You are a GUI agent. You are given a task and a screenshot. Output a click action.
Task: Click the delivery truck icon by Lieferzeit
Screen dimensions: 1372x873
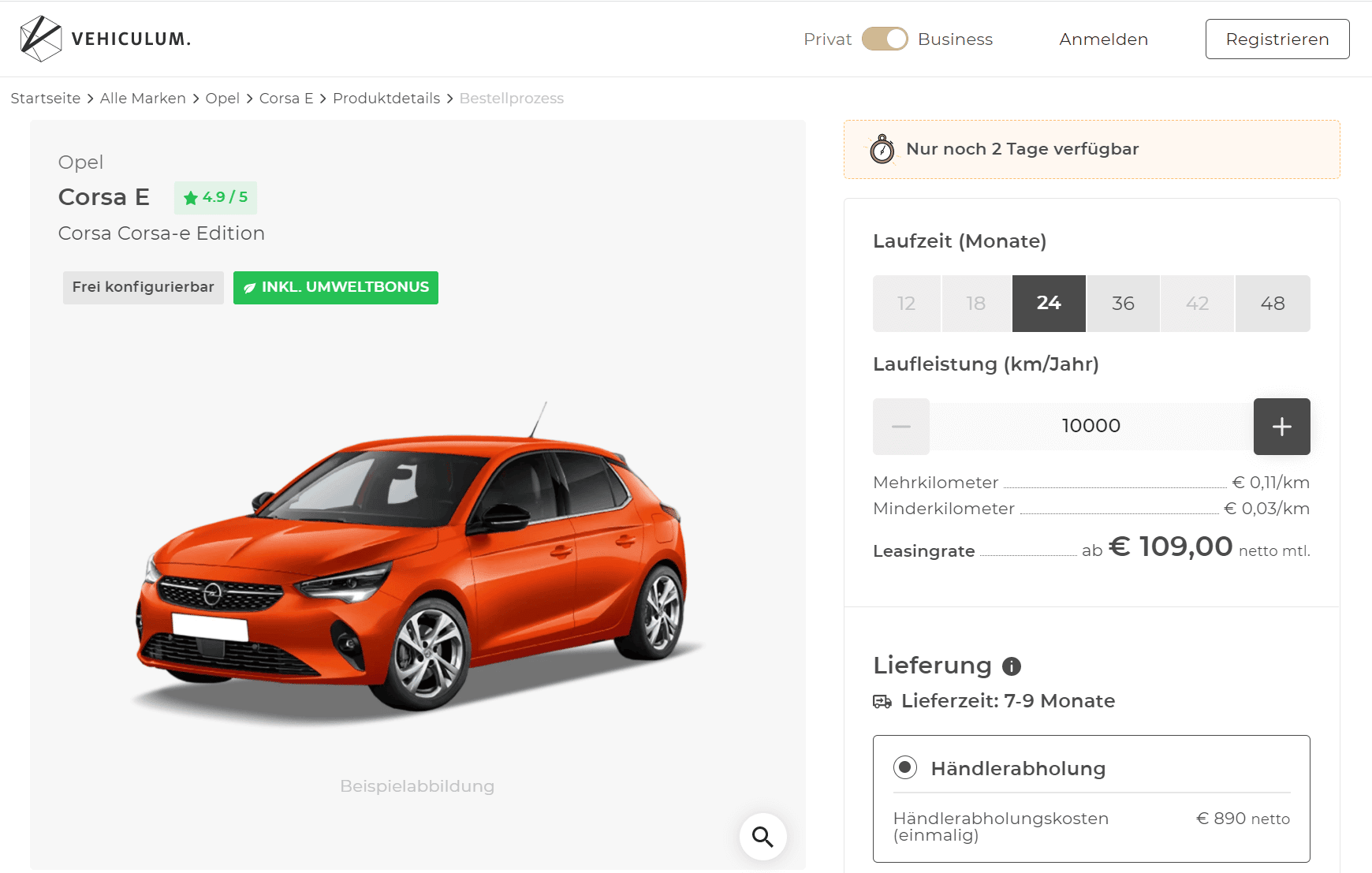tap(882, 701)
